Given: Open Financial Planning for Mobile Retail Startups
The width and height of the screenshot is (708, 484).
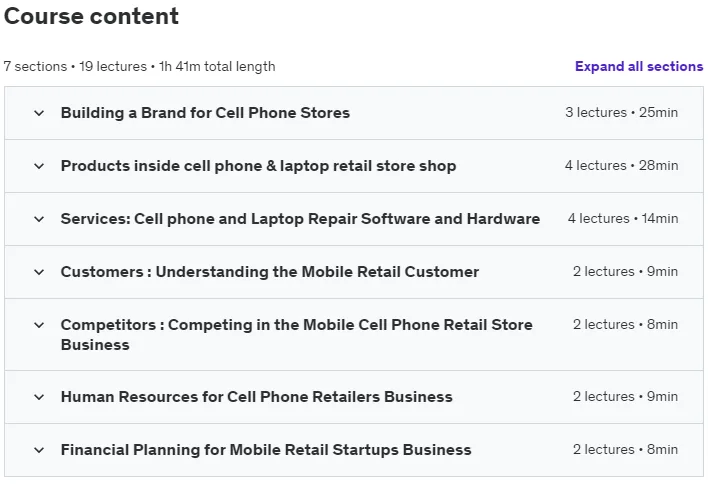Looking at the screenshot, I should coord(266,450).
